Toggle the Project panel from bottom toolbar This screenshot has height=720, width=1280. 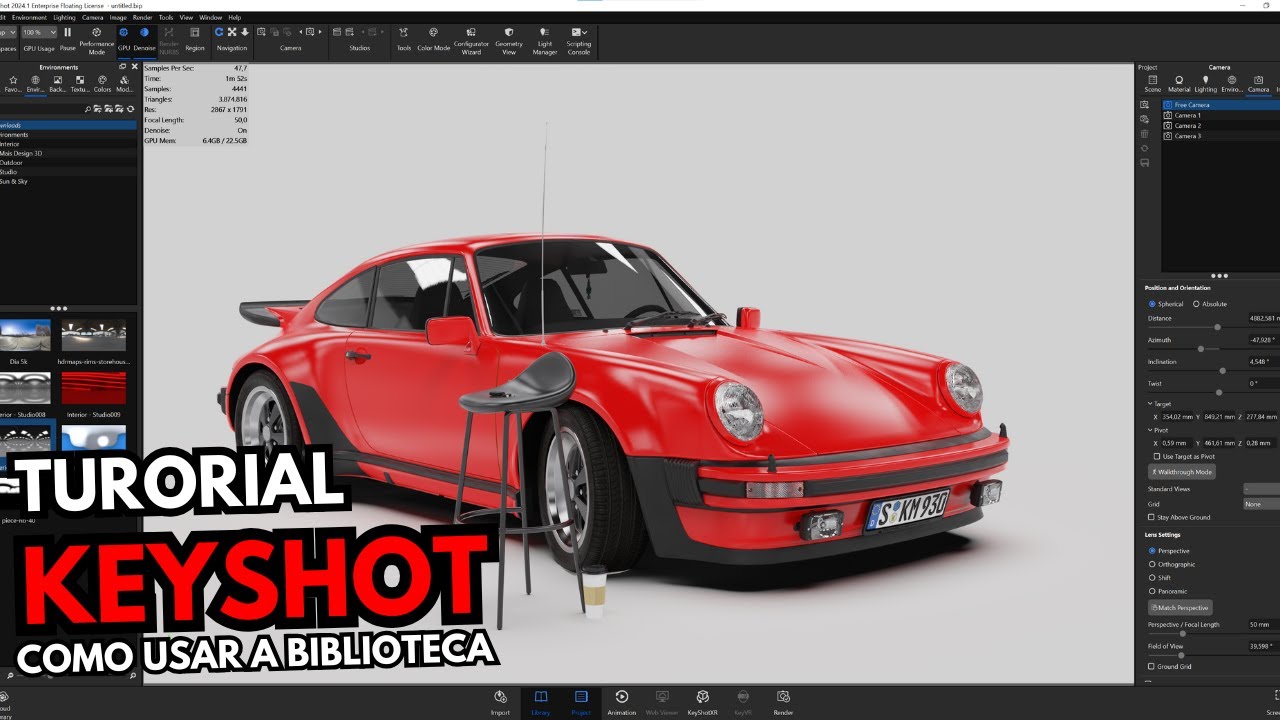click(581, 702)
